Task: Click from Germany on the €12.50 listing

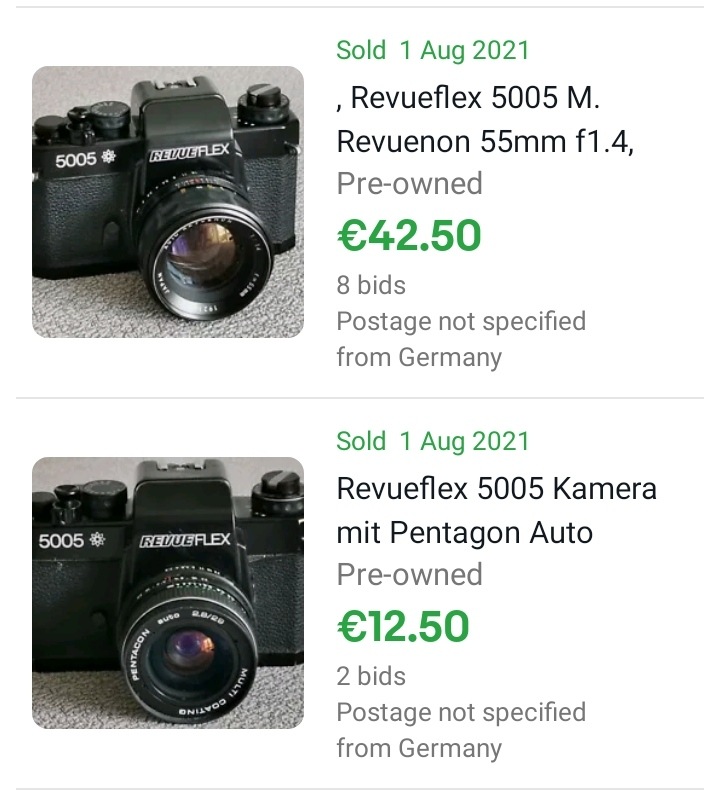Action: (418, 748)
